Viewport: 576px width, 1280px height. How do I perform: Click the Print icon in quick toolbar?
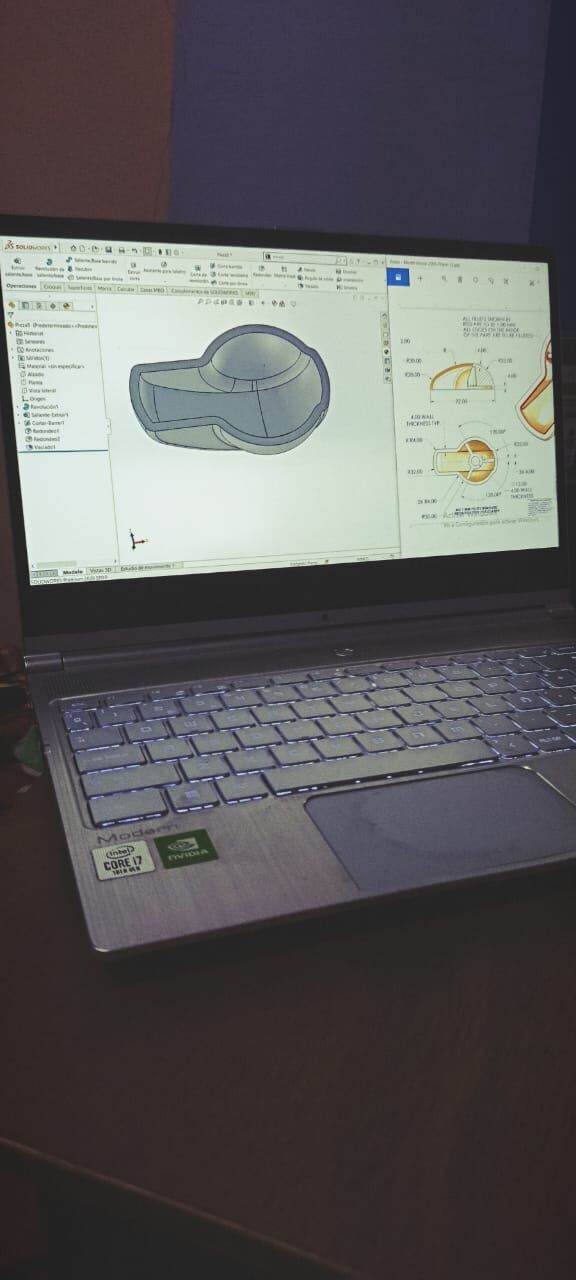coord(121,250)
